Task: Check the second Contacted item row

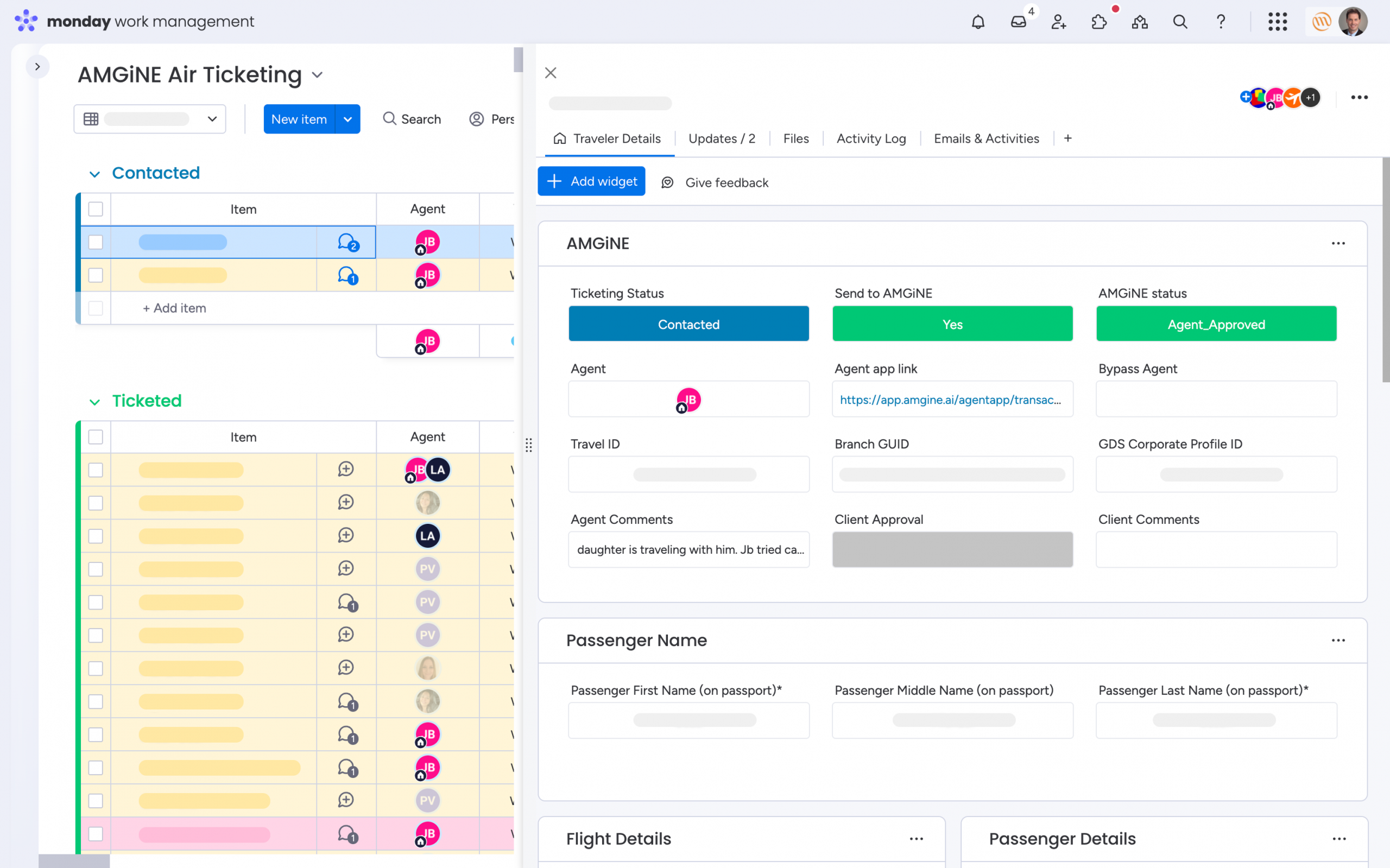Action: pos(96,276)
